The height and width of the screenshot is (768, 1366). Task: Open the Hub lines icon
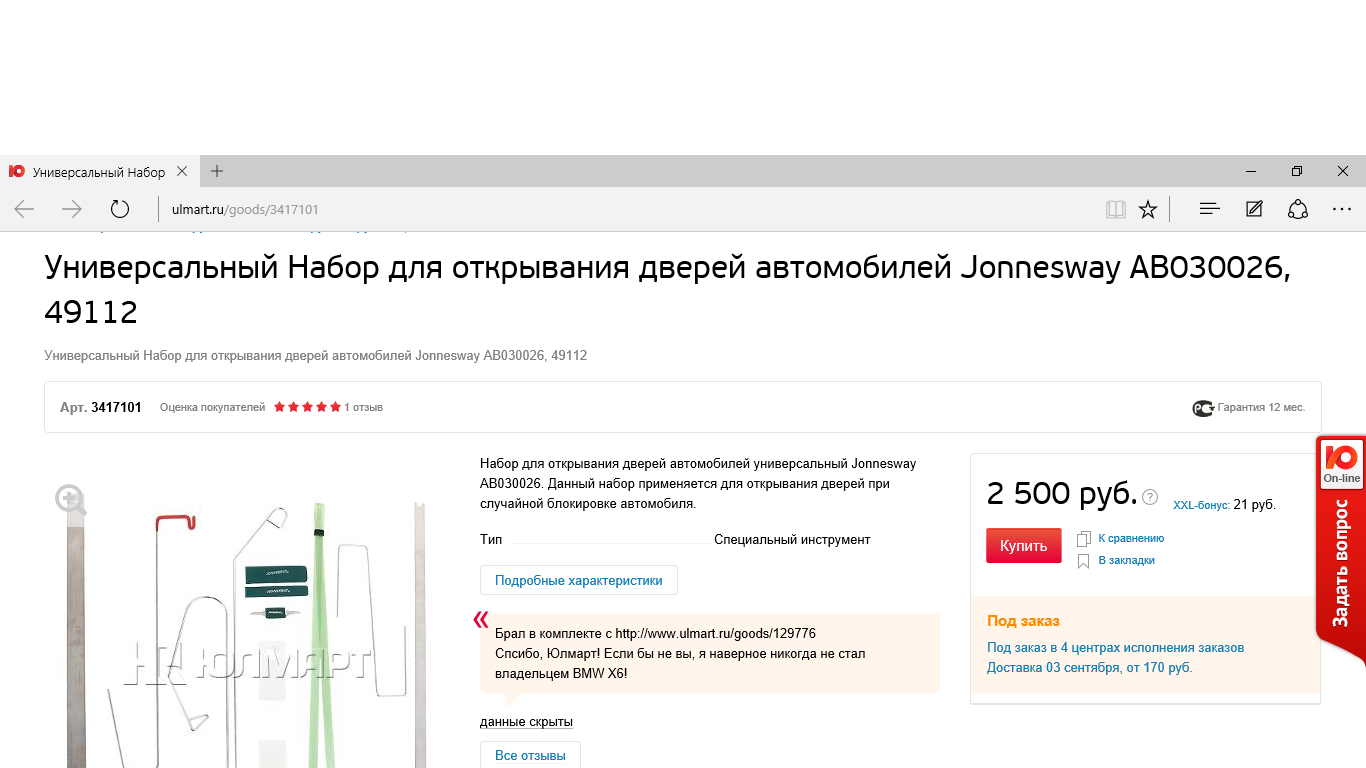point(1209,209)
